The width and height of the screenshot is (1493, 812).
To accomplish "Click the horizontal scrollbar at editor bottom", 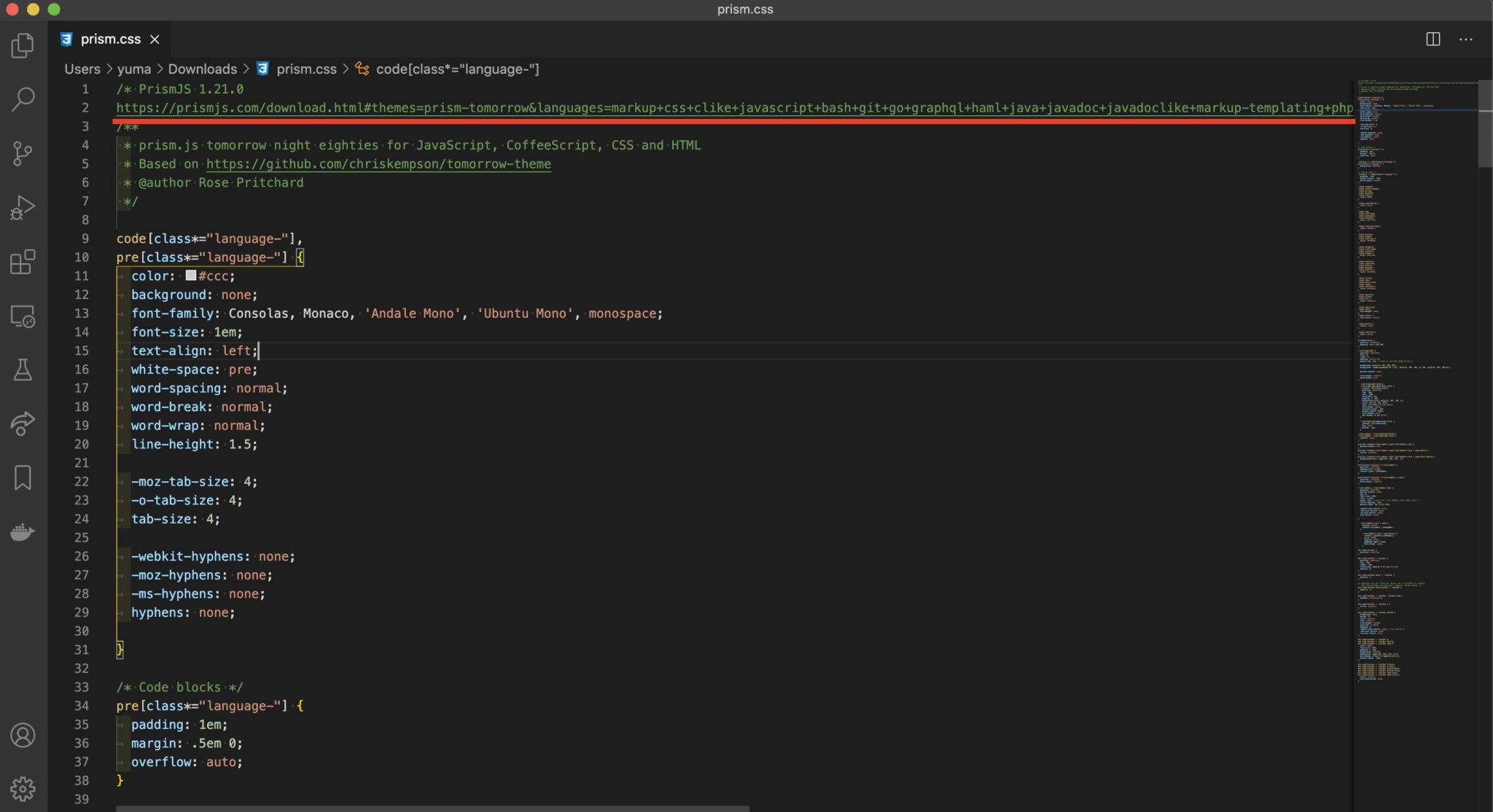I will click(433, 808).
